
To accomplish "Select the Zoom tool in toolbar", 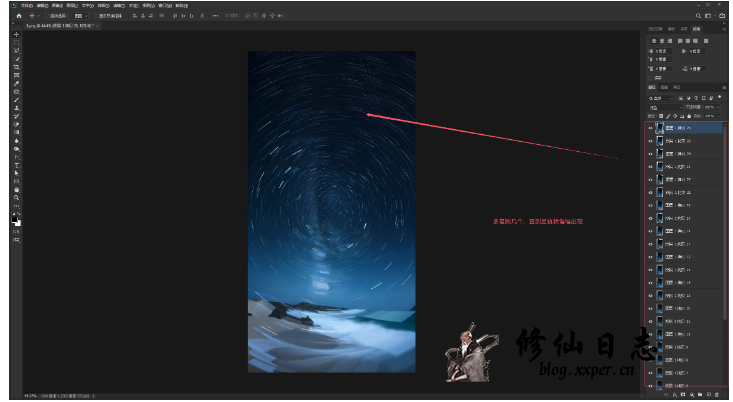I will (16, 197).
